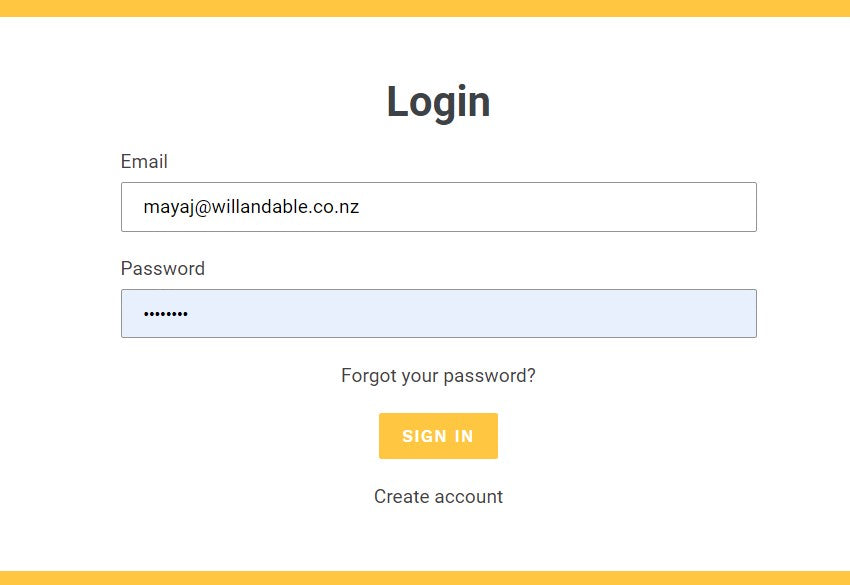Focus the Password input field
The image size is (850, 585).
pyautogui.click(x=438, y=314)
